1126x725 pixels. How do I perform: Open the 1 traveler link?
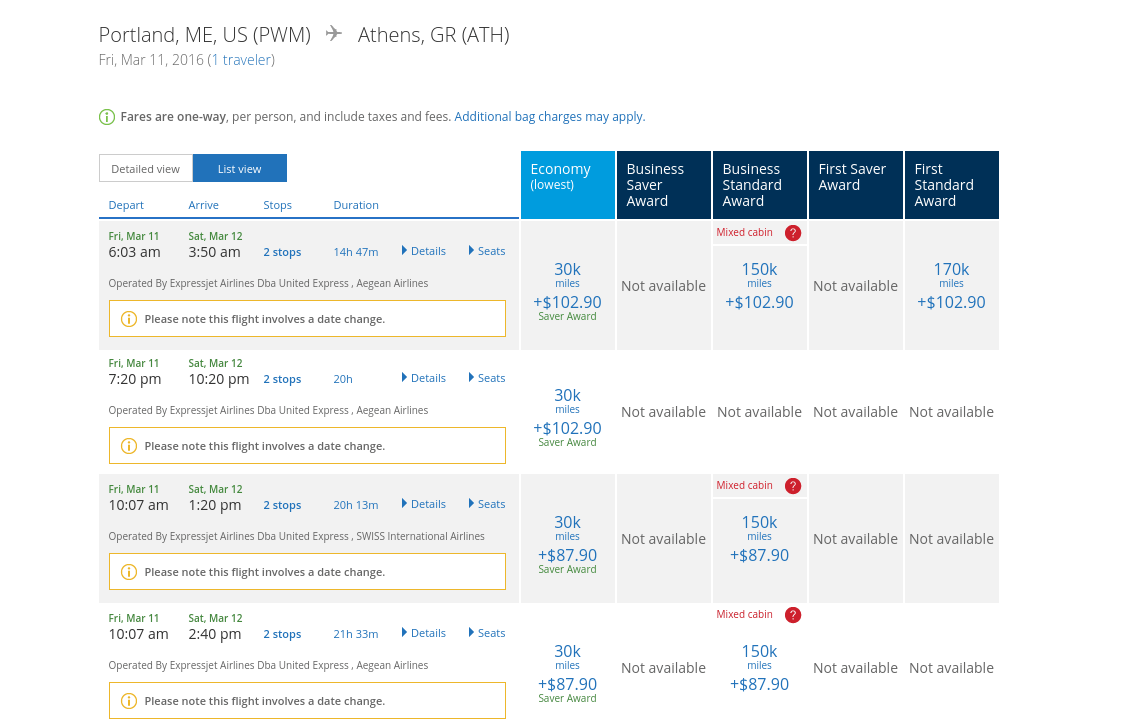point(241,60)
